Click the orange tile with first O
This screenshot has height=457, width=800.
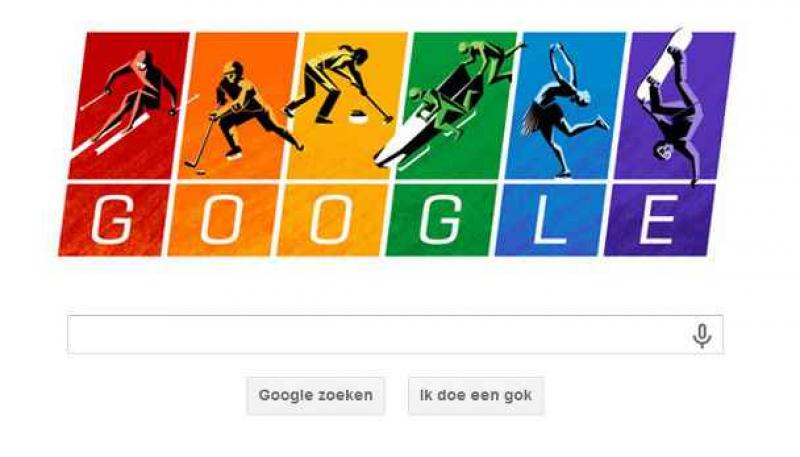[223, 220]
